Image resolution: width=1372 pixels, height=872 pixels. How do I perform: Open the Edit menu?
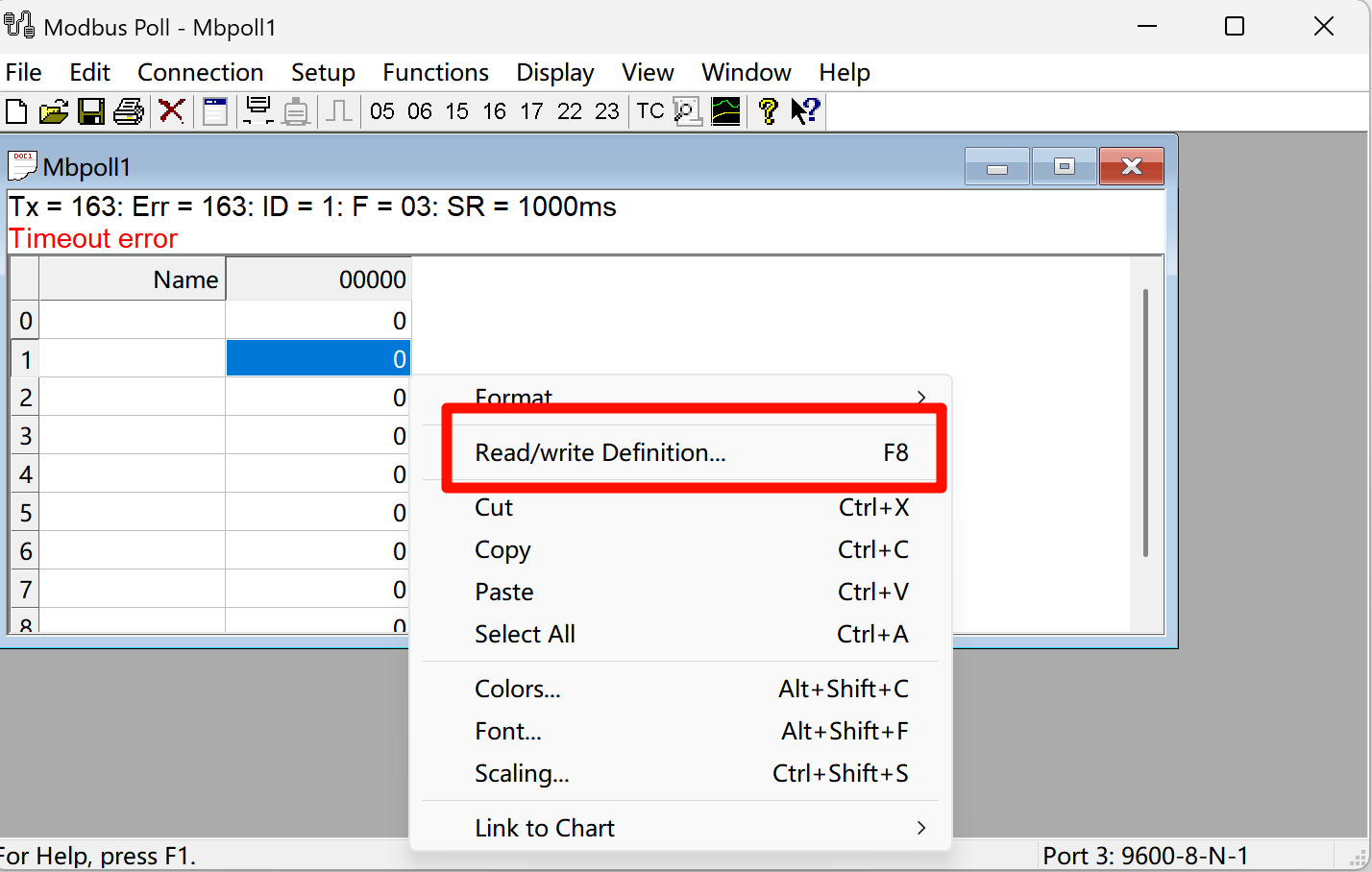pyautogui.click(x=90, y=72)
